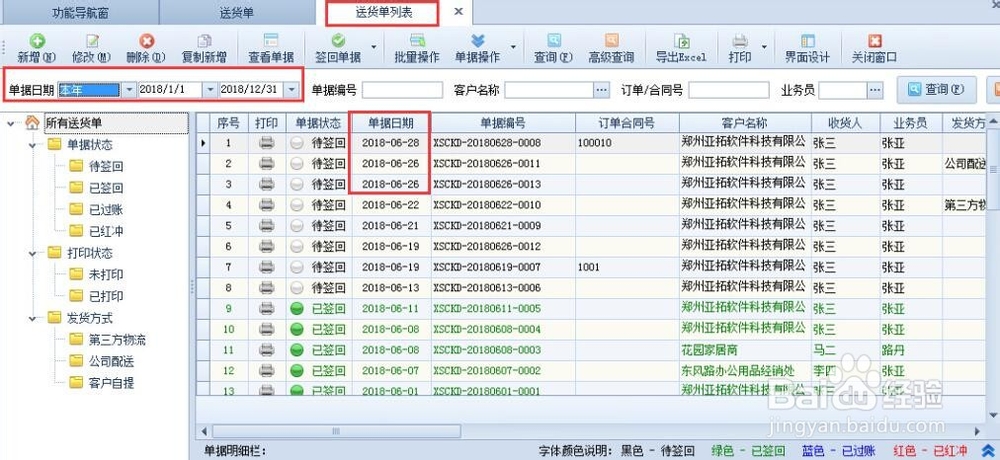This screenshot has width=1000, height=460.
Task: Collapse the 单据状态 tree node
Action: (33, 145)
